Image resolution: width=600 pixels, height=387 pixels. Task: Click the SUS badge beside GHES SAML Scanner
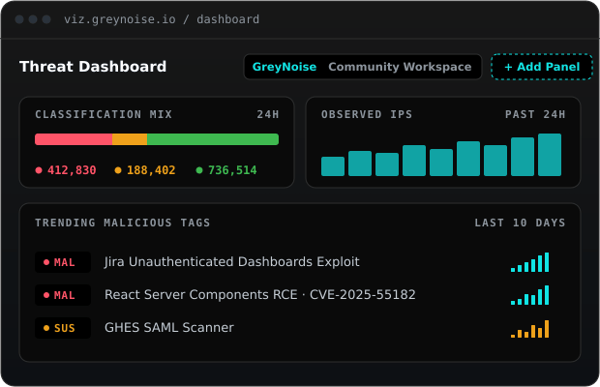(63, 328)
